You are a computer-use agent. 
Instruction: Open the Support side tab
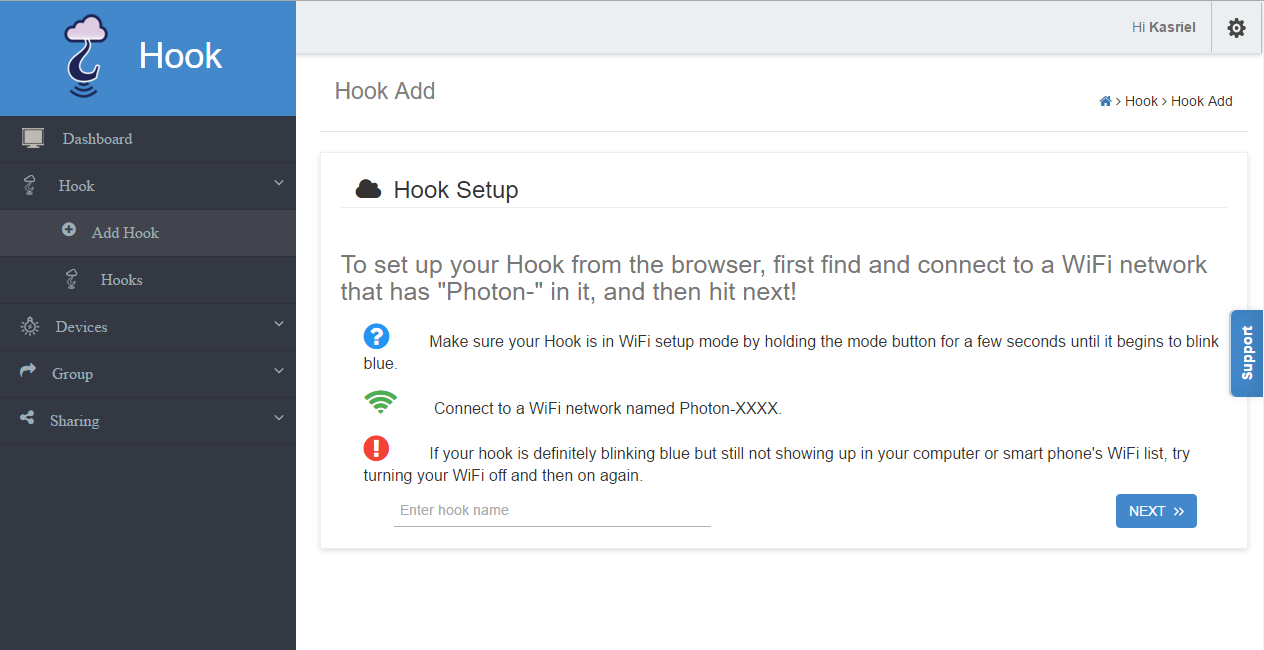tap(1247, 353)
